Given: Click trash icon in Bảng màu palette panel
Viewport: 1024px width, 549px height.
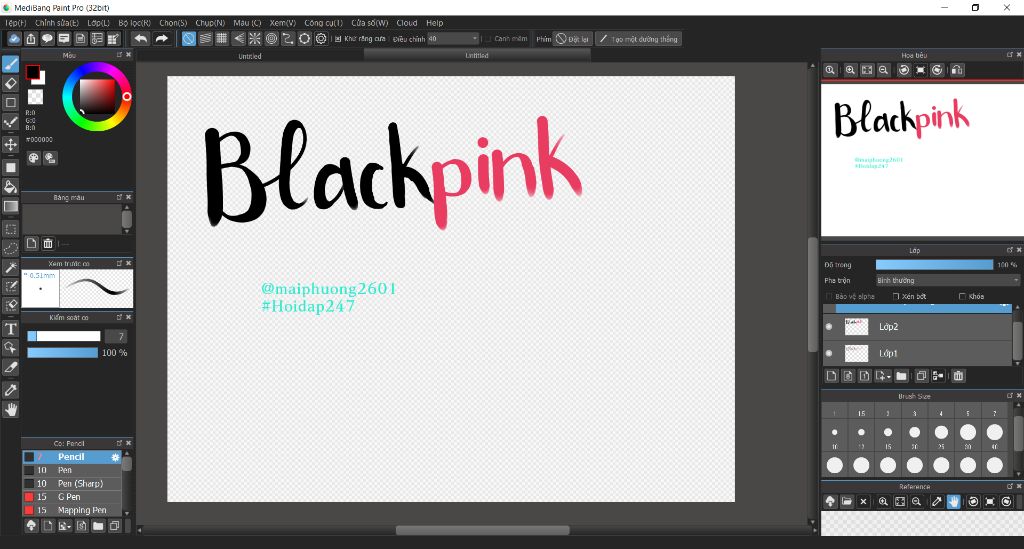Looking at the screenshot, I should 48,243.
